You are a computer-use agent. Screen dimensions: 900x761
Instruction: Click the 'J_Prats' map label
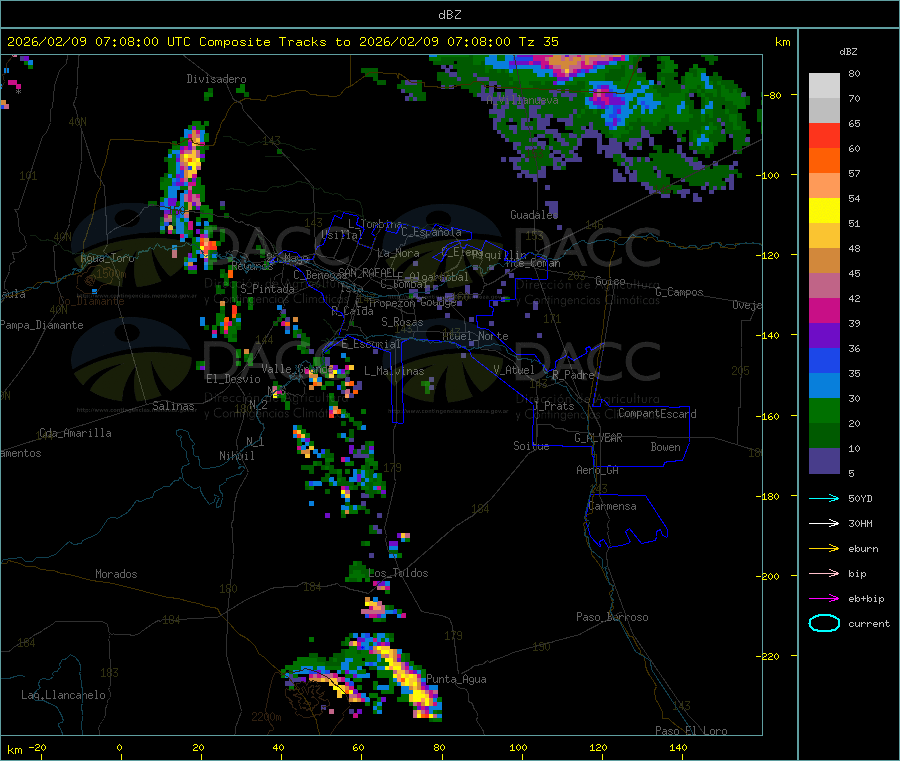tap(554, 405)
